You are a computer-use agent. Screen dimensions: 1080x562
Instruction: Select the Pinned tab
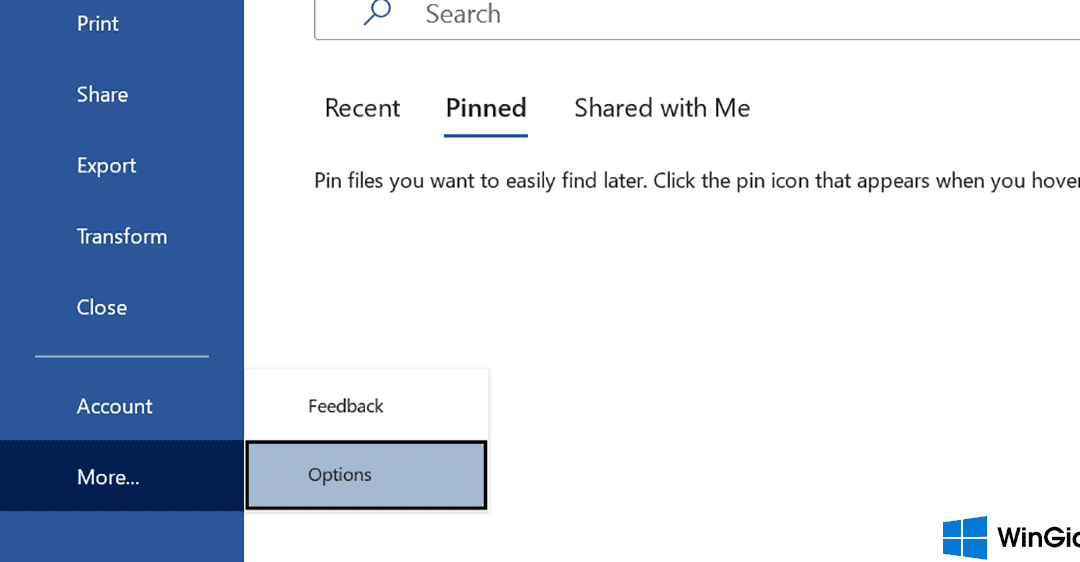[486, 108]
